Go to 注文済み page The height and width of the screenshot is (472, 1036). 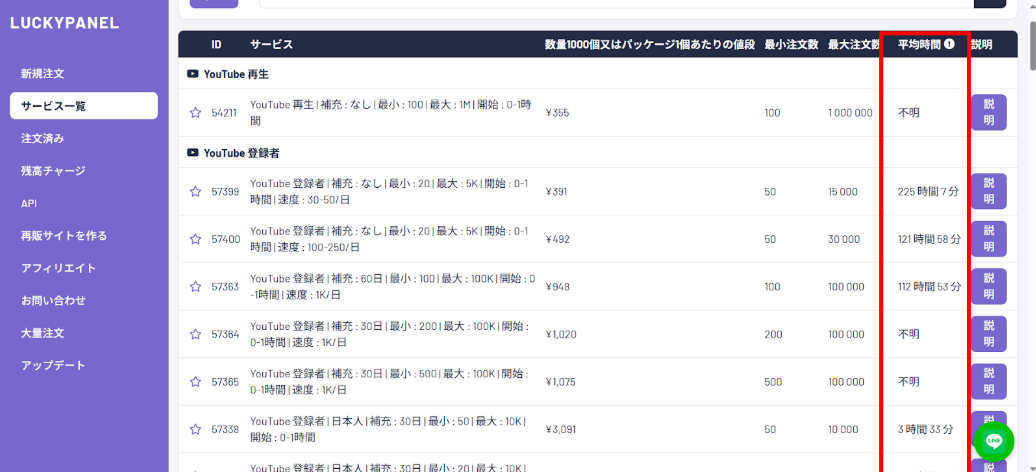point(84,138)
